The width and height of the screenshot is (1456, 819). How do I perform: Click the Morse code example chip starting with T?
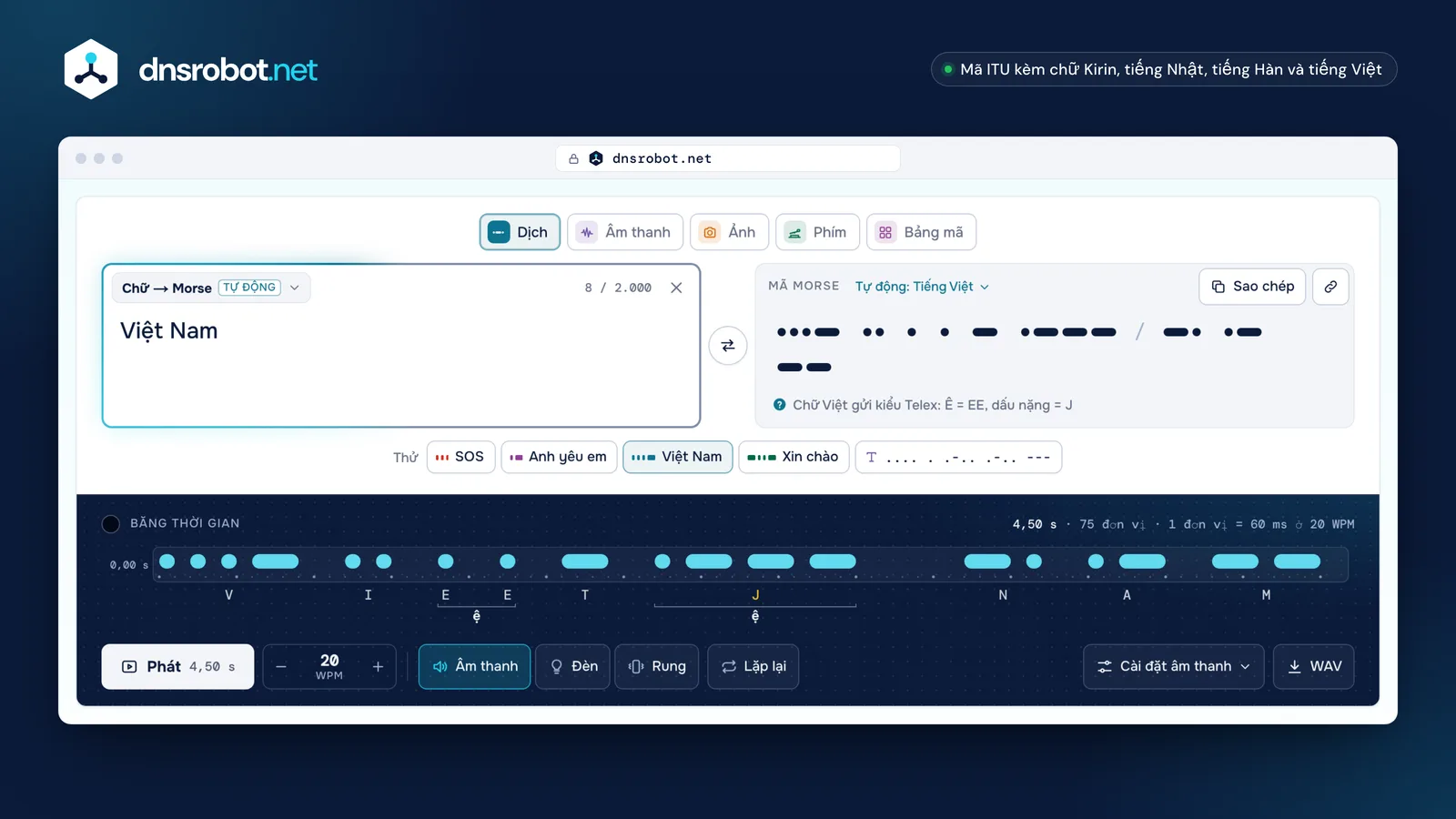point(958,457)
